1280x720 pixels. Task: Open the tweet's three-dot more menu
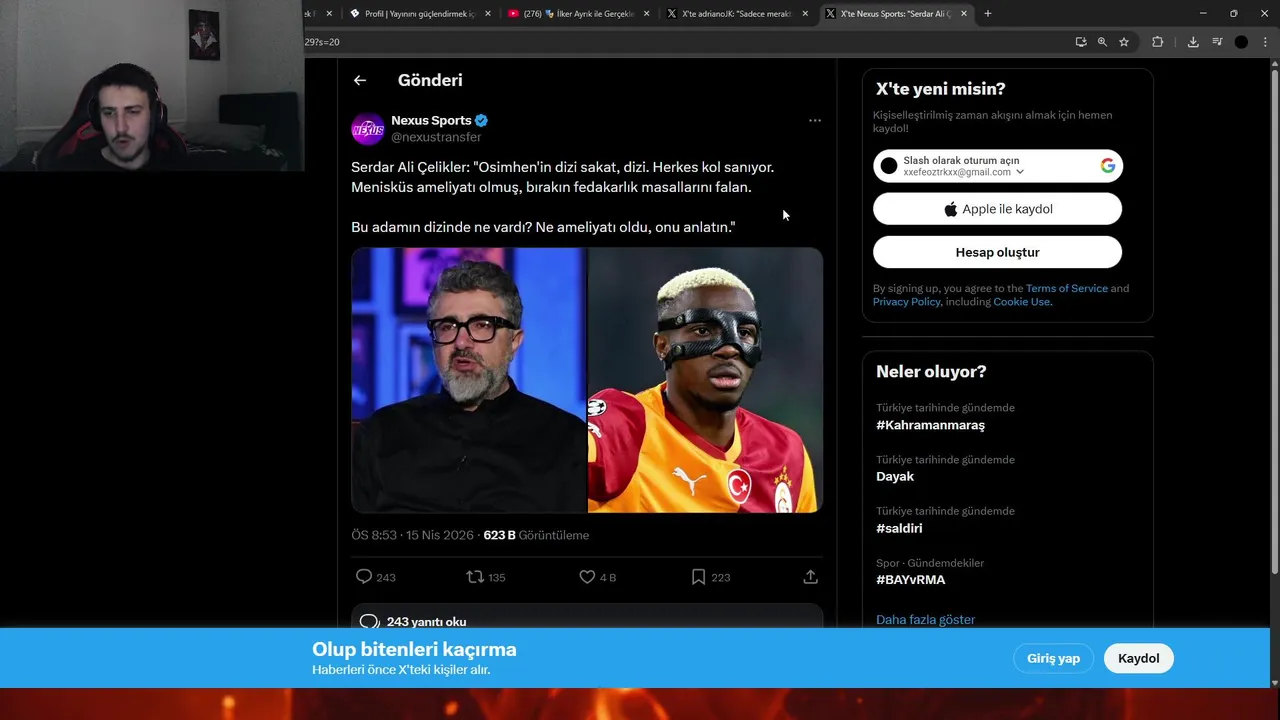tap(815, 120)
